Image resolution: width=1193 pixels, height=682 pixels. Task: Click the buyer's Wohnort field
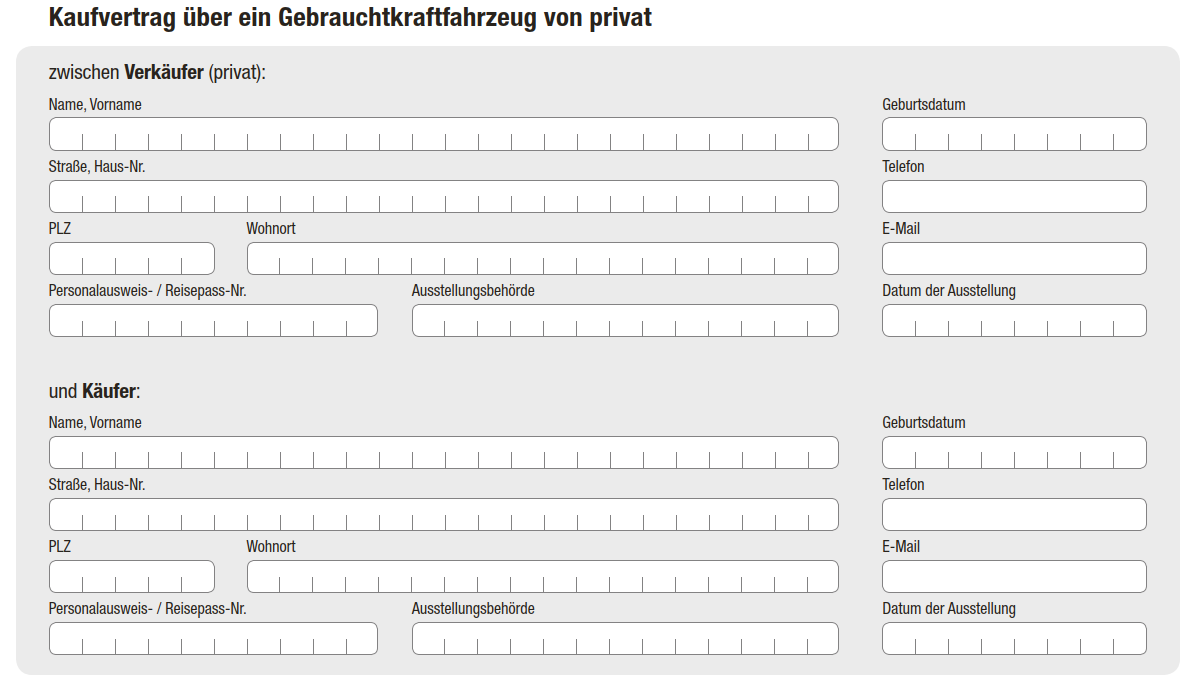[x=542, y=577]
